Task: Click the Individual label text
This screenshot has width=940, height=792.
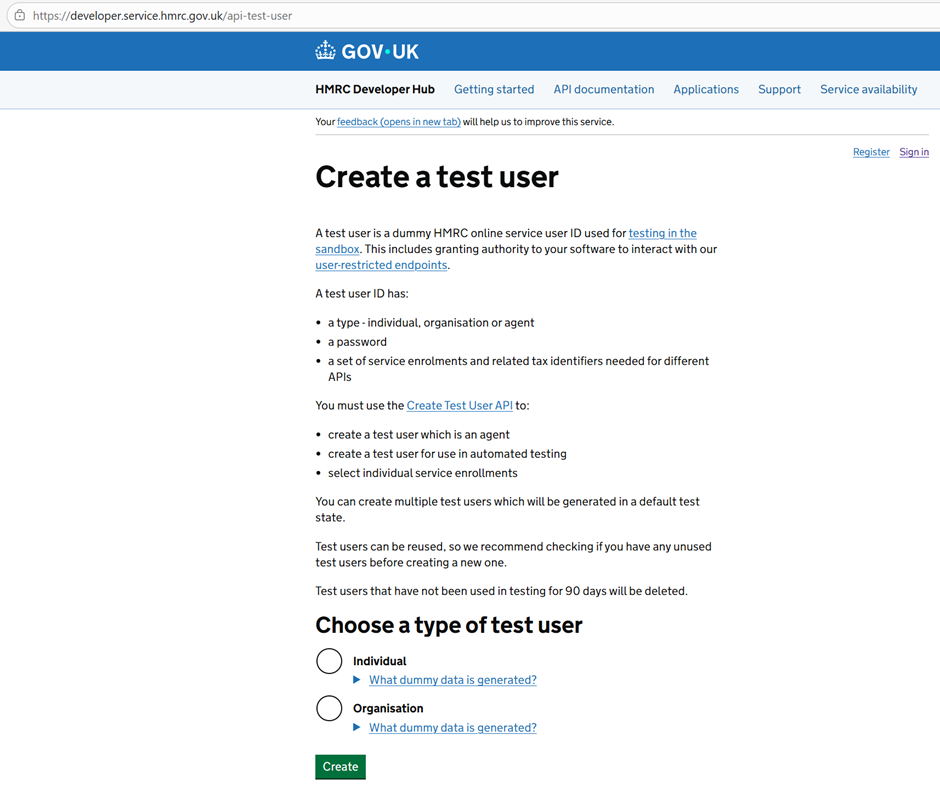Action: [379, 661]
